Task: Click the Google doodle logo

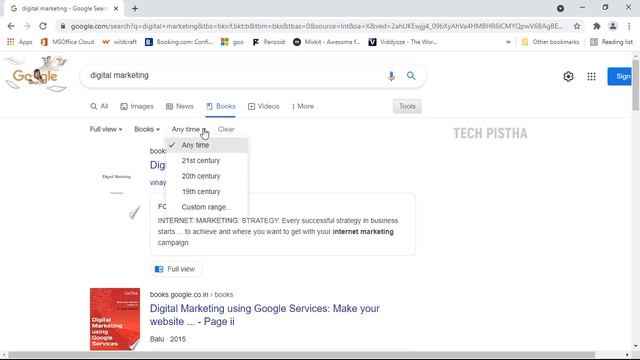Action: pyautogui.click(x=36, y=74)
